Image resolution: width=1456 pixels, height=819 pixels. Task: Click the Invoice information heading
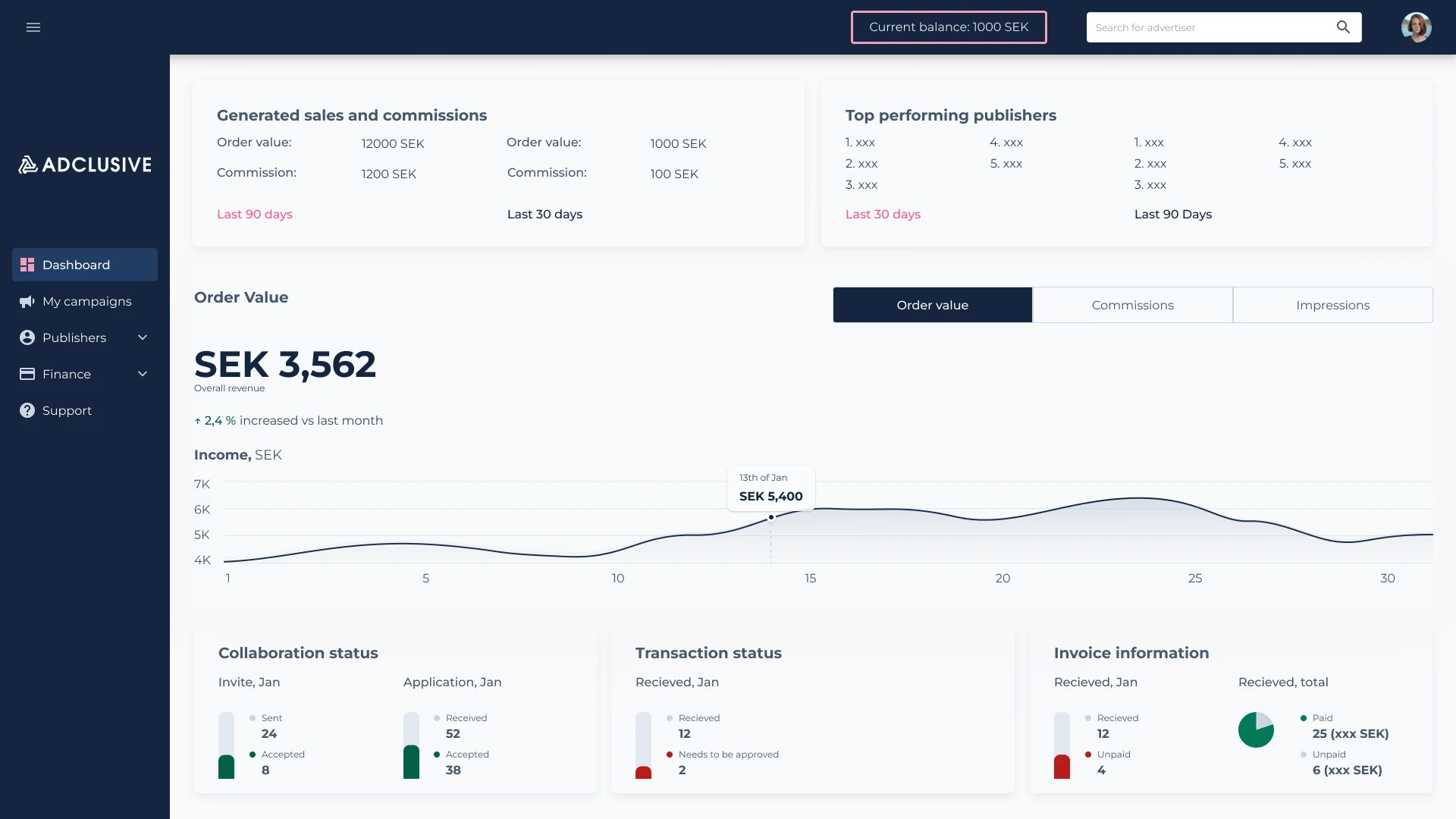click(1131, 653)
